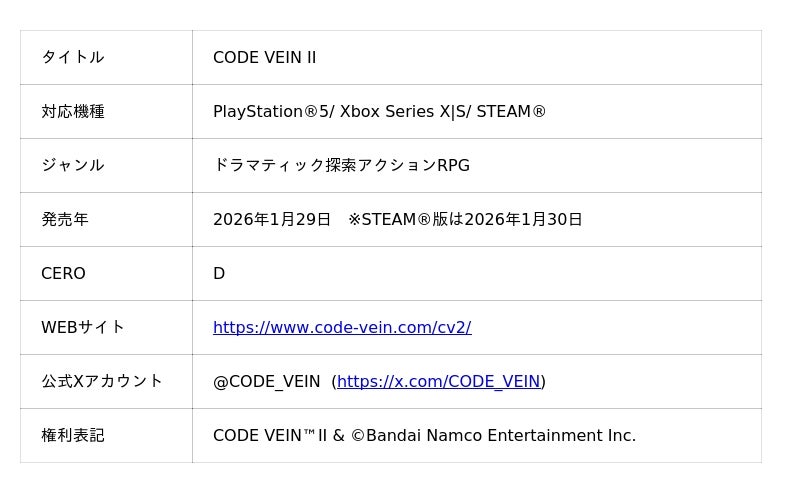Click the タイトル row label
The width and height of the screenshot is (800, 493).
tap(73, 58)
